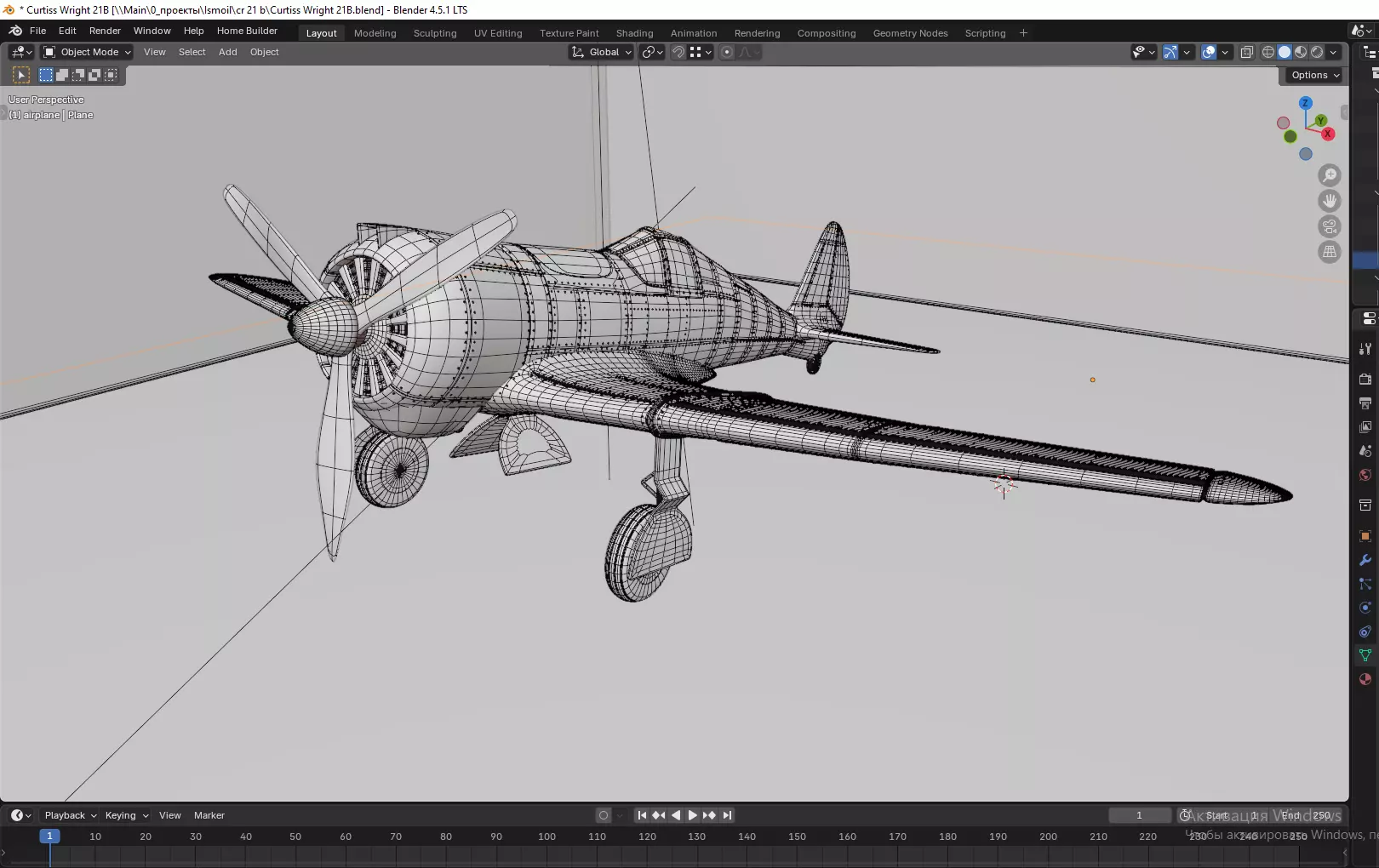Toggle proportional editing button
The width and height of the screenshot is (1379, 868).
(727, 52)
